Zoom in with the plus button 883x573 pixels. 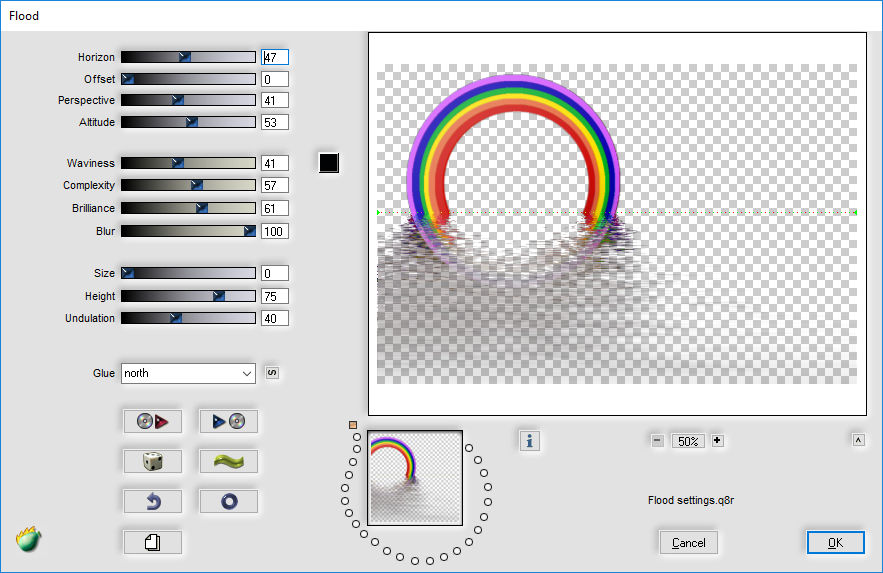click(717, 441)
